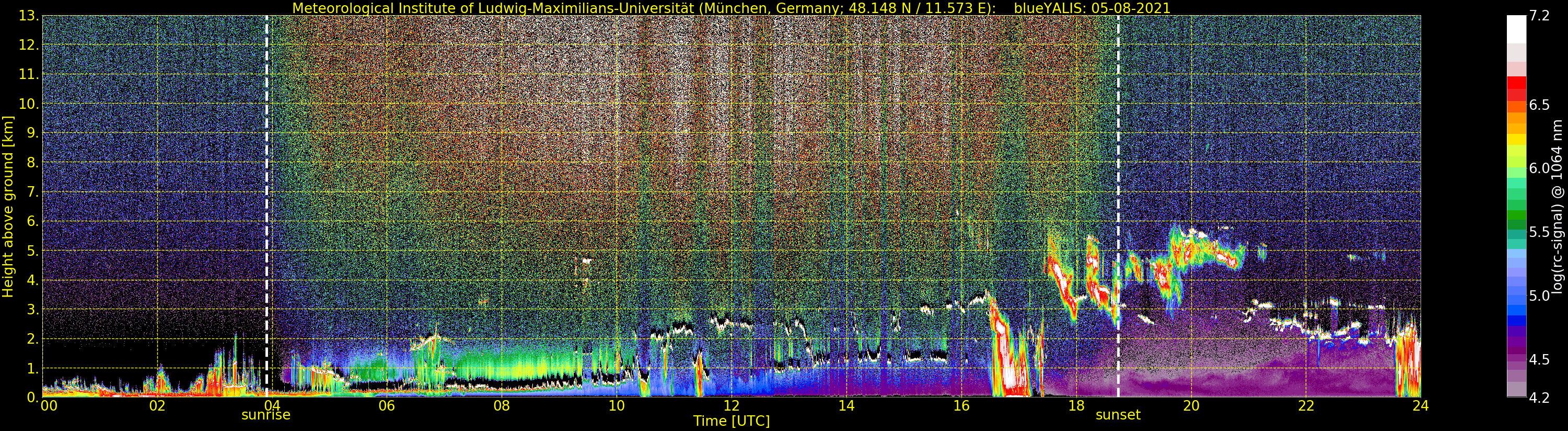Select the 'Time [UTC]' axis label
Screen dimensions: 1568x431
tap(731, 421)
